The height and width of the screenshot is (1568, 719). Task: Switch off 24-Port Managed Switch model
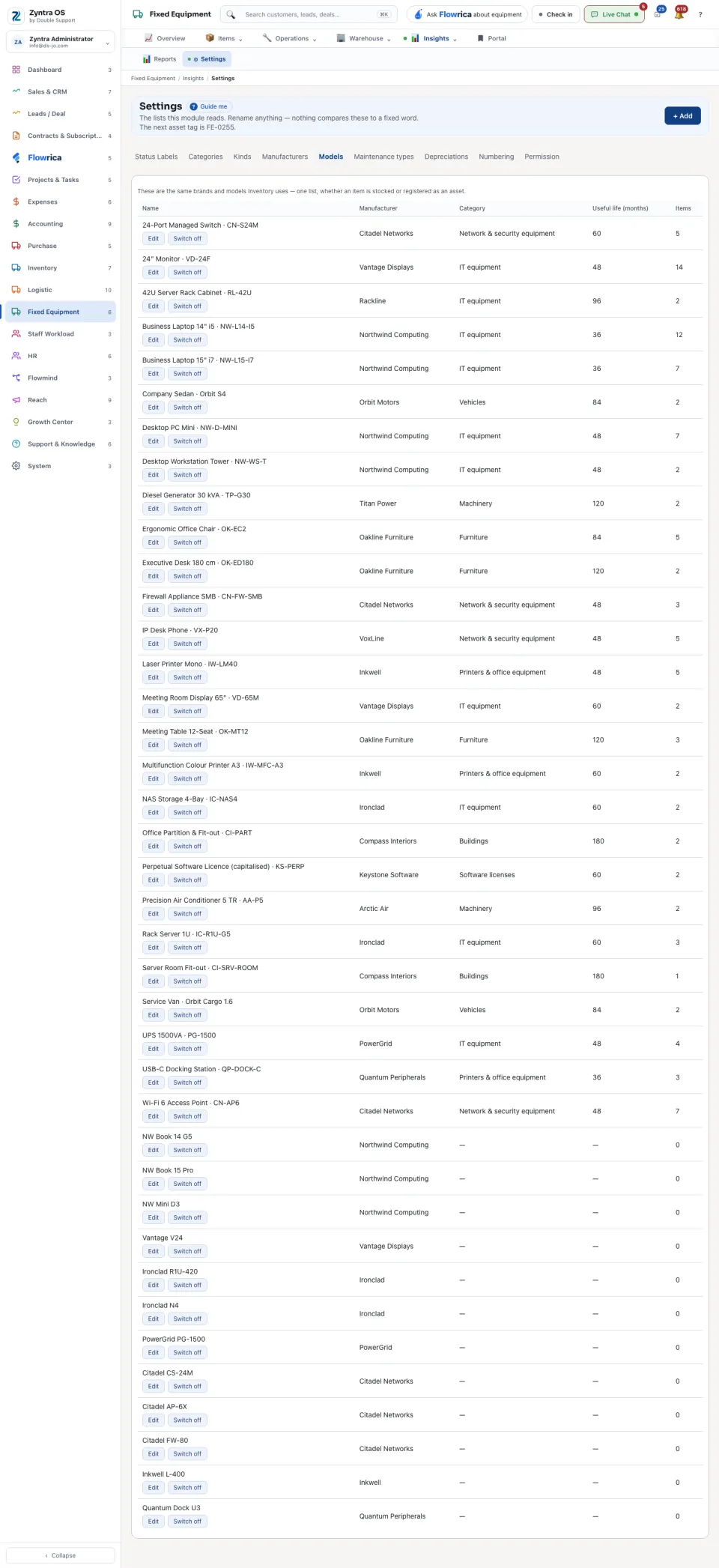(x=187, y=239)
